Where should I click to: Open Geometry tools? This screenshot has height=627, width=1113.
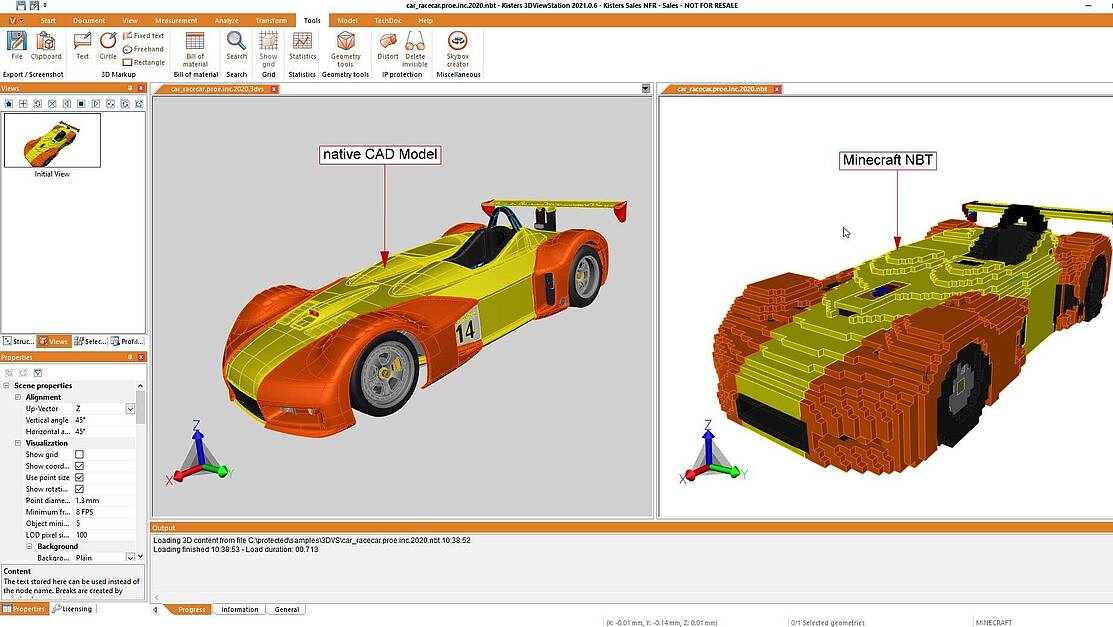[x=346, y=49]
